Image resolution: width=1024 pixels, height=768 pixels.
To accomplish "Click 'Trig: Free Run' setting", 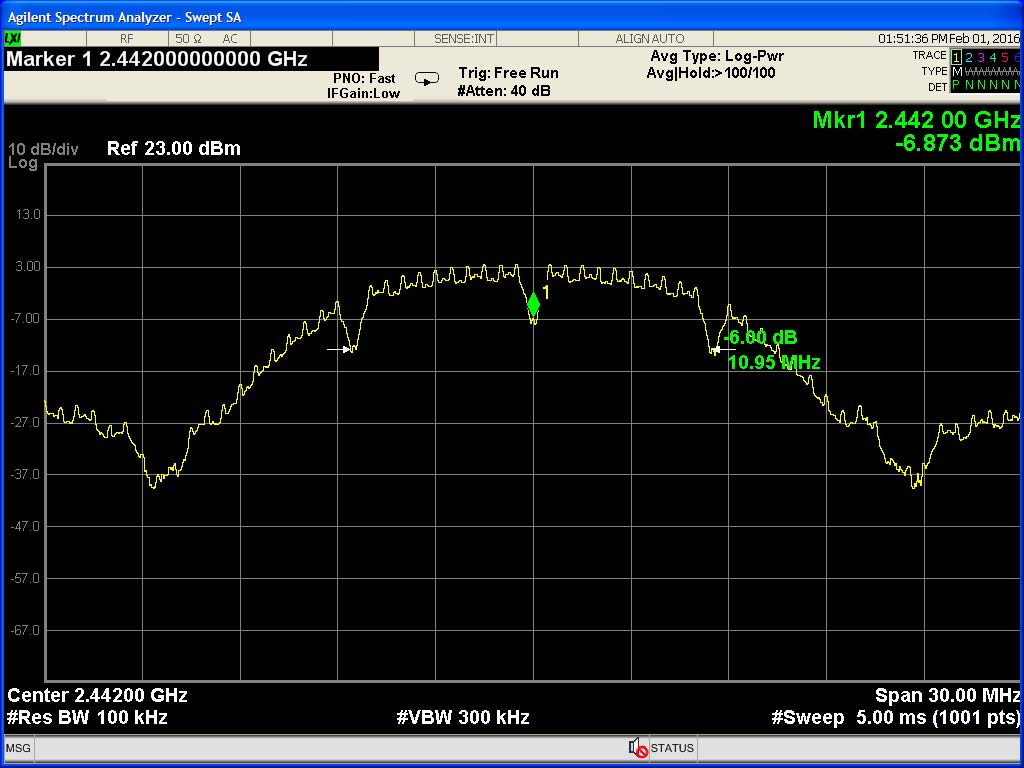I will 508,72.
